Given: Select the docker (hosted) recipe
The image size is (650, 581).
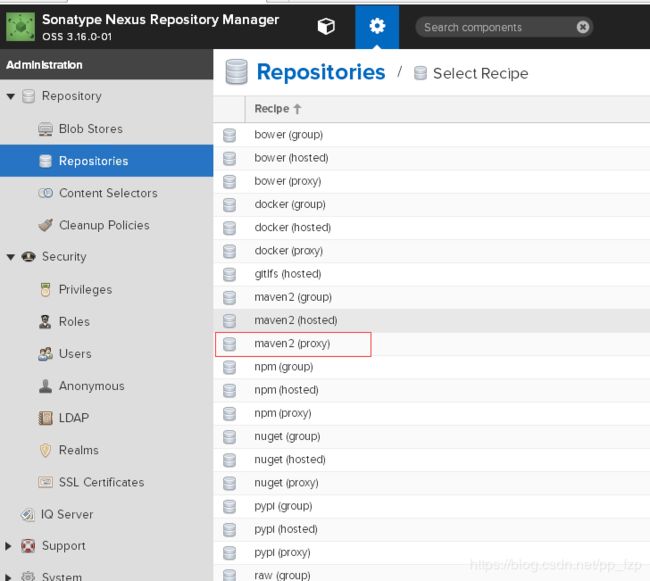Looking at the screenshot, I should click(432, 228).
